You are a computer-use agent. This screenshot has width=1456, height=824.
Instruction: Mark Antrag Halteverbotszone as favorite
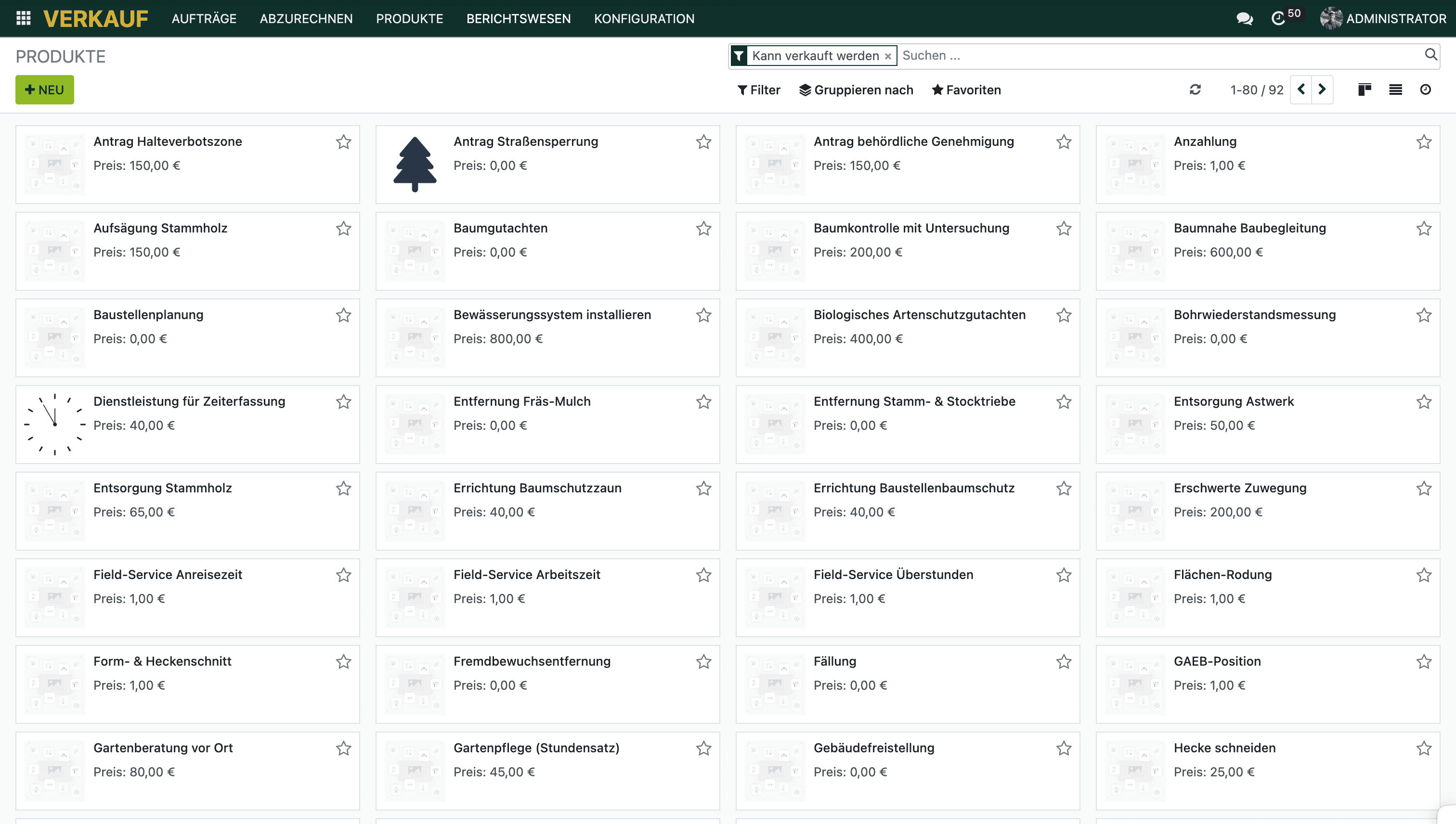coord(344,142)
